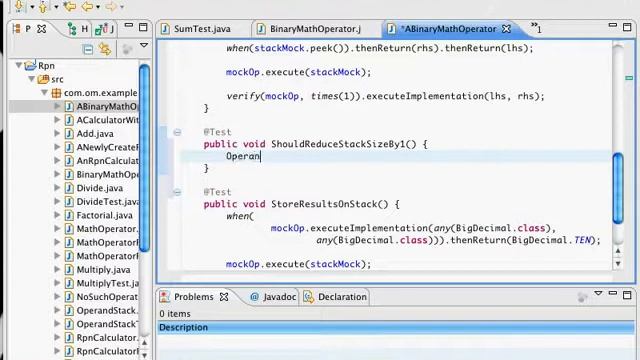Select Factorial.java in Package Explorer
640x360 pixels.
[104, 215]
